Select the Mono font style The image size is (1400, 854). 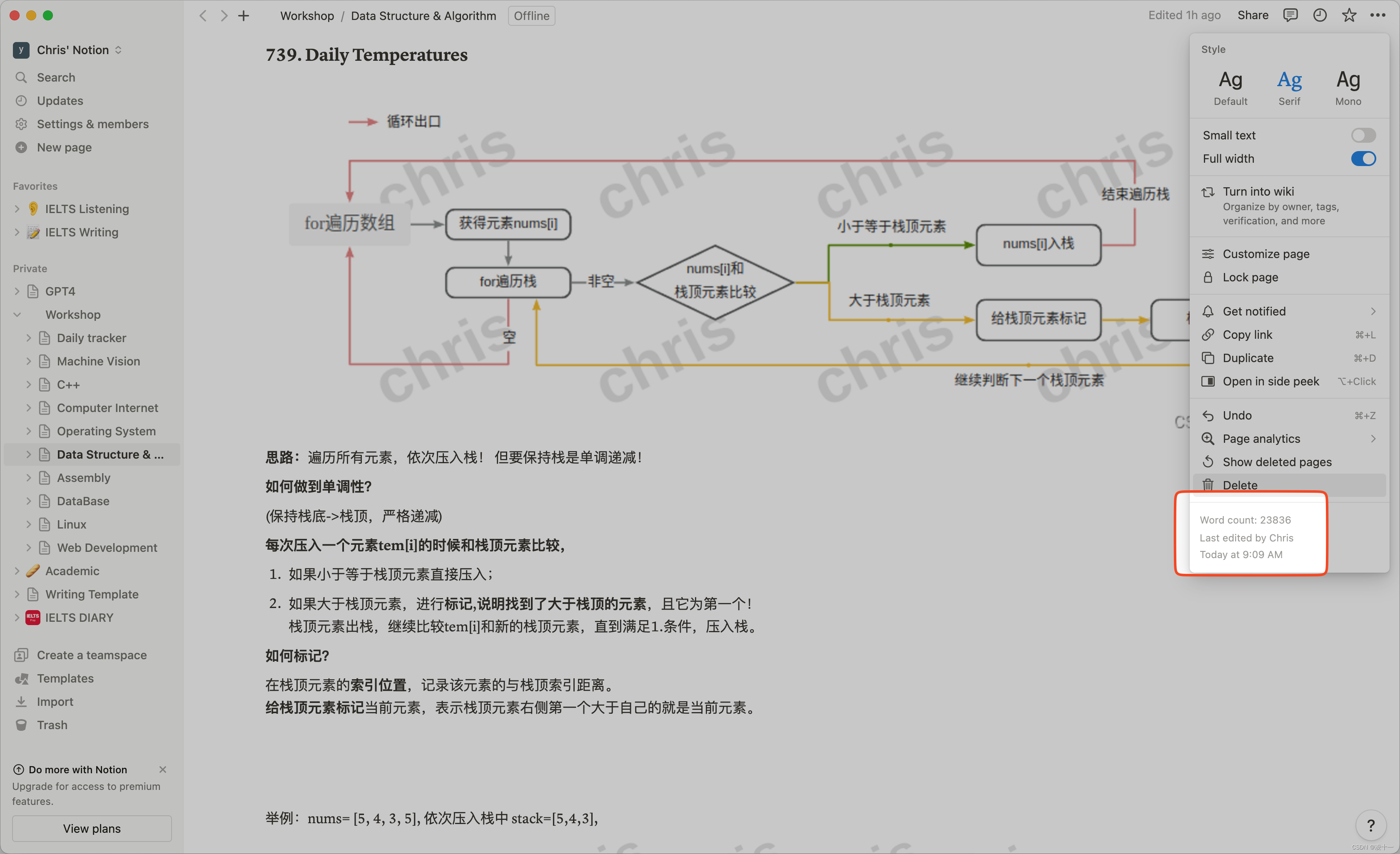[x=1347, y=85]
